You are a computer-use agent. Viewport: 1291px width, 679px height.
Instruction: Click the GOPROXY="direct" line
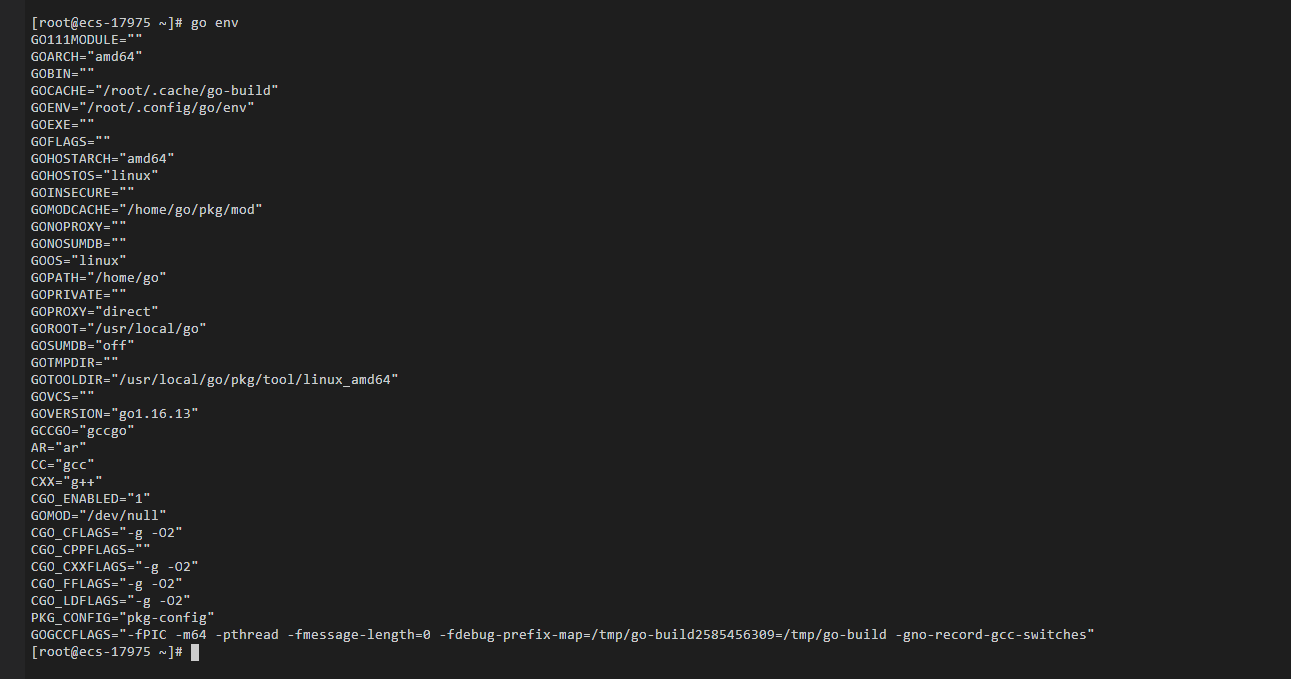[95, 311]
